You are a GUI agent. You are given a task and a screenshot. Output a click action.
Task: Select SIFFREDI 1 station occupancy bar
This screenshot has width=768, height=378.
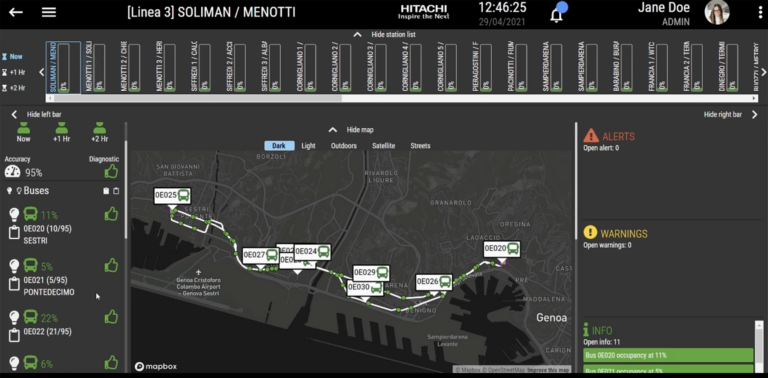click(204, 67)
